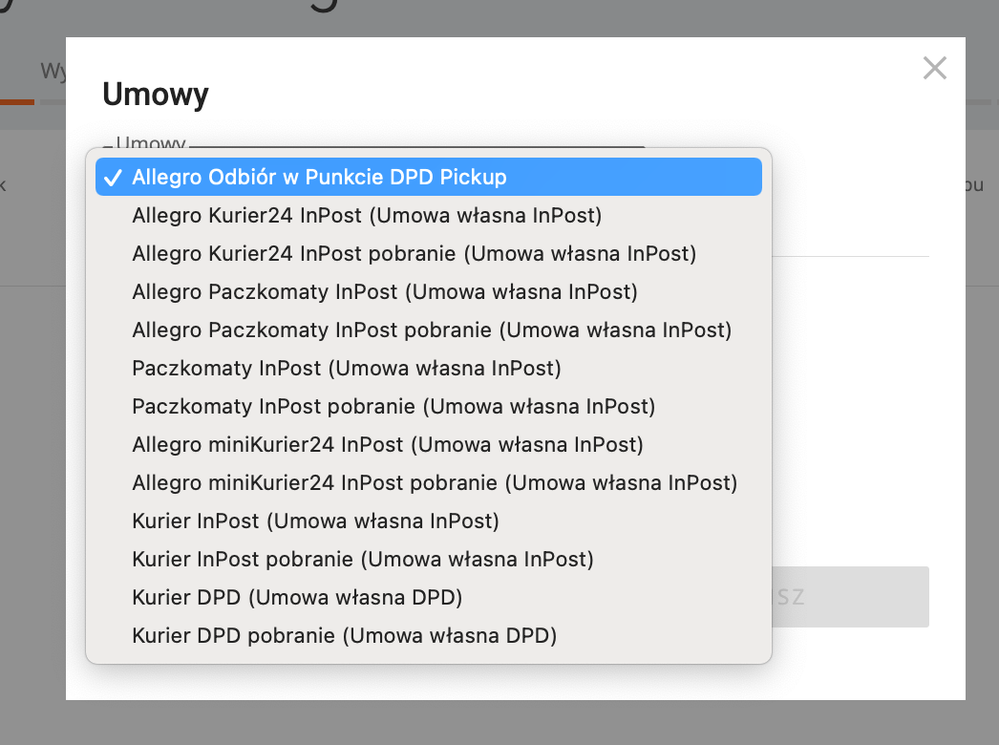Close the Umowy dialog with X icon
999x745 pixels.
point(935,68)
